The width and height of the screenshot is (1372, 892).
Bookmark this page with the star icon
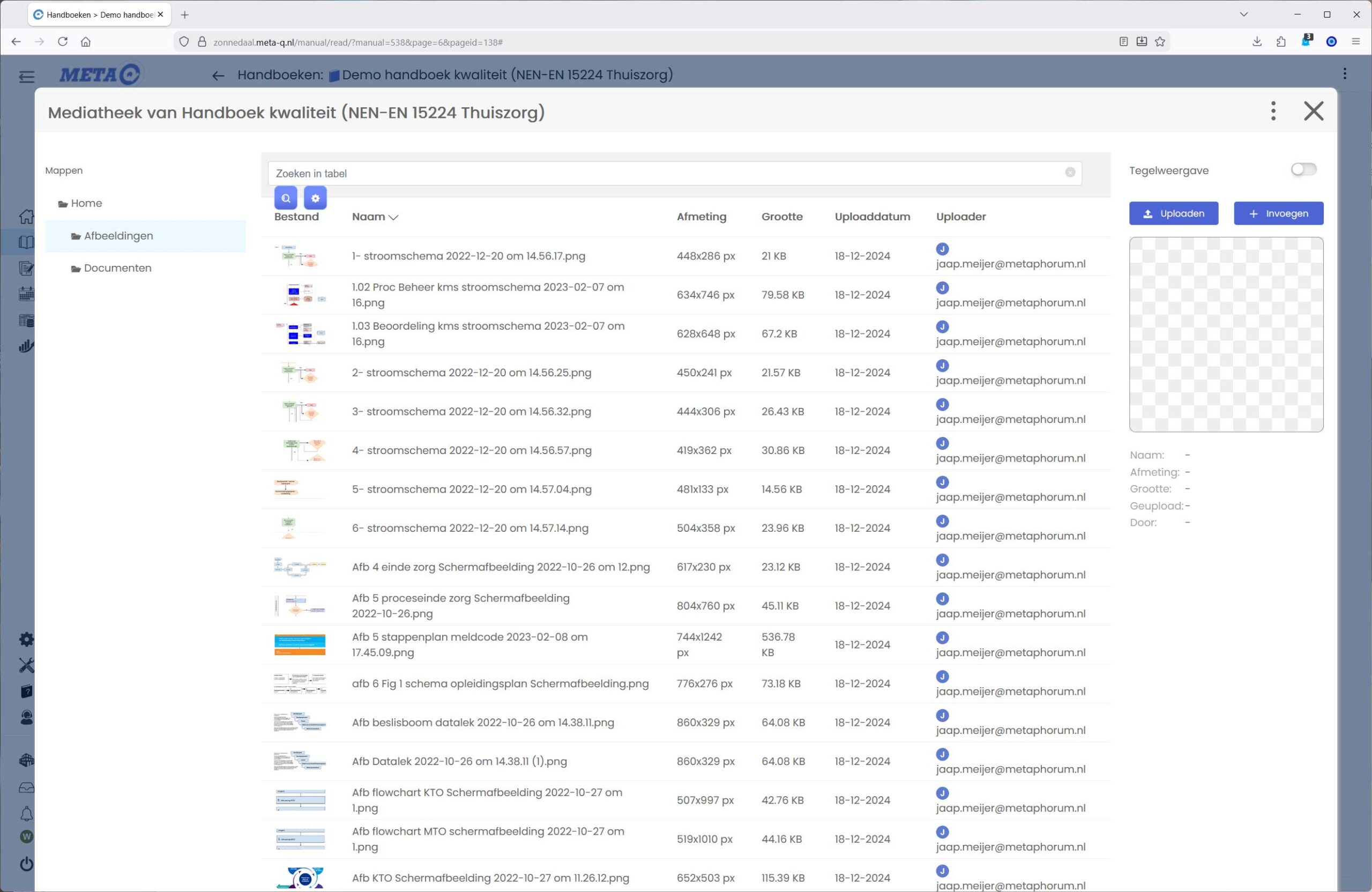pos(1160,41)
